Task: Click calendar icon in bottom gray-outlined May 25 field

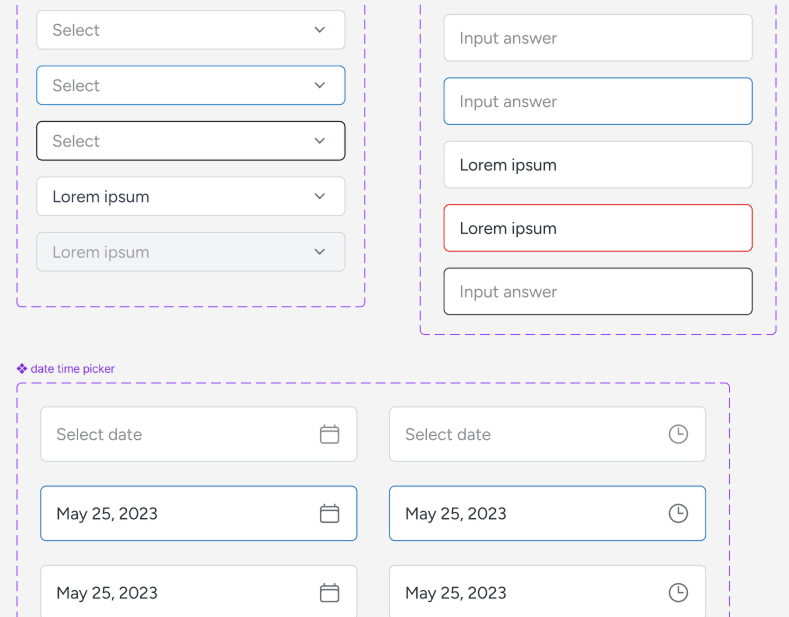Action: point(329,593)
